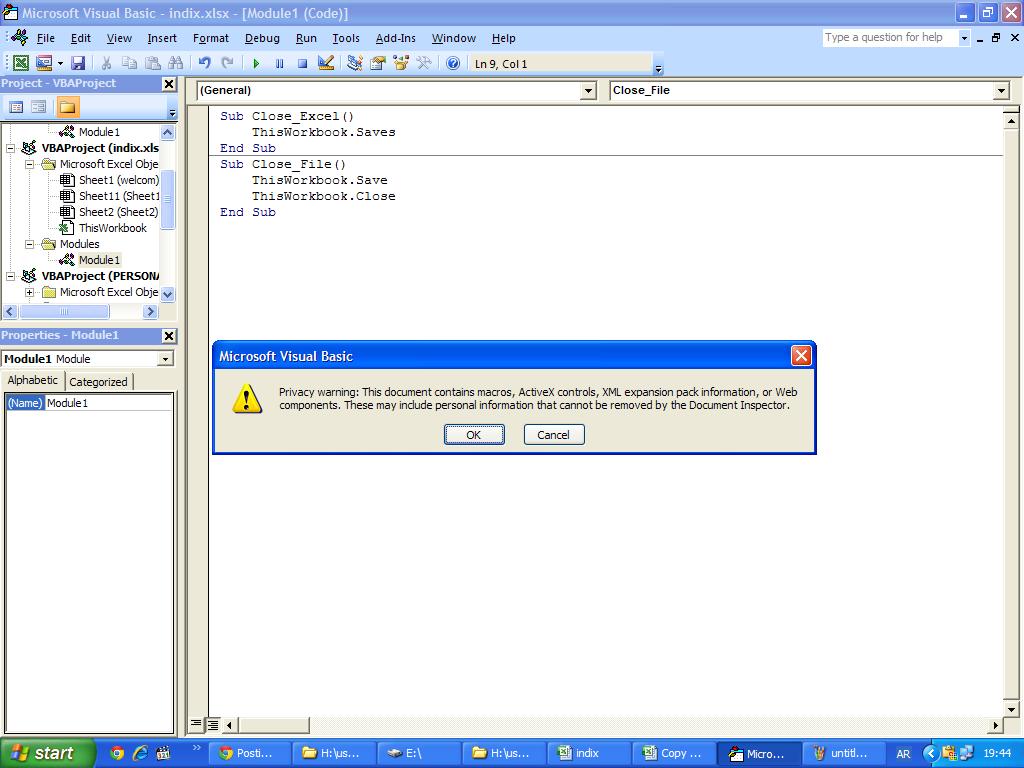1024x768 pixels.
Task: Switch to the indix Excel taskbar button
Action: pos(589,753)
